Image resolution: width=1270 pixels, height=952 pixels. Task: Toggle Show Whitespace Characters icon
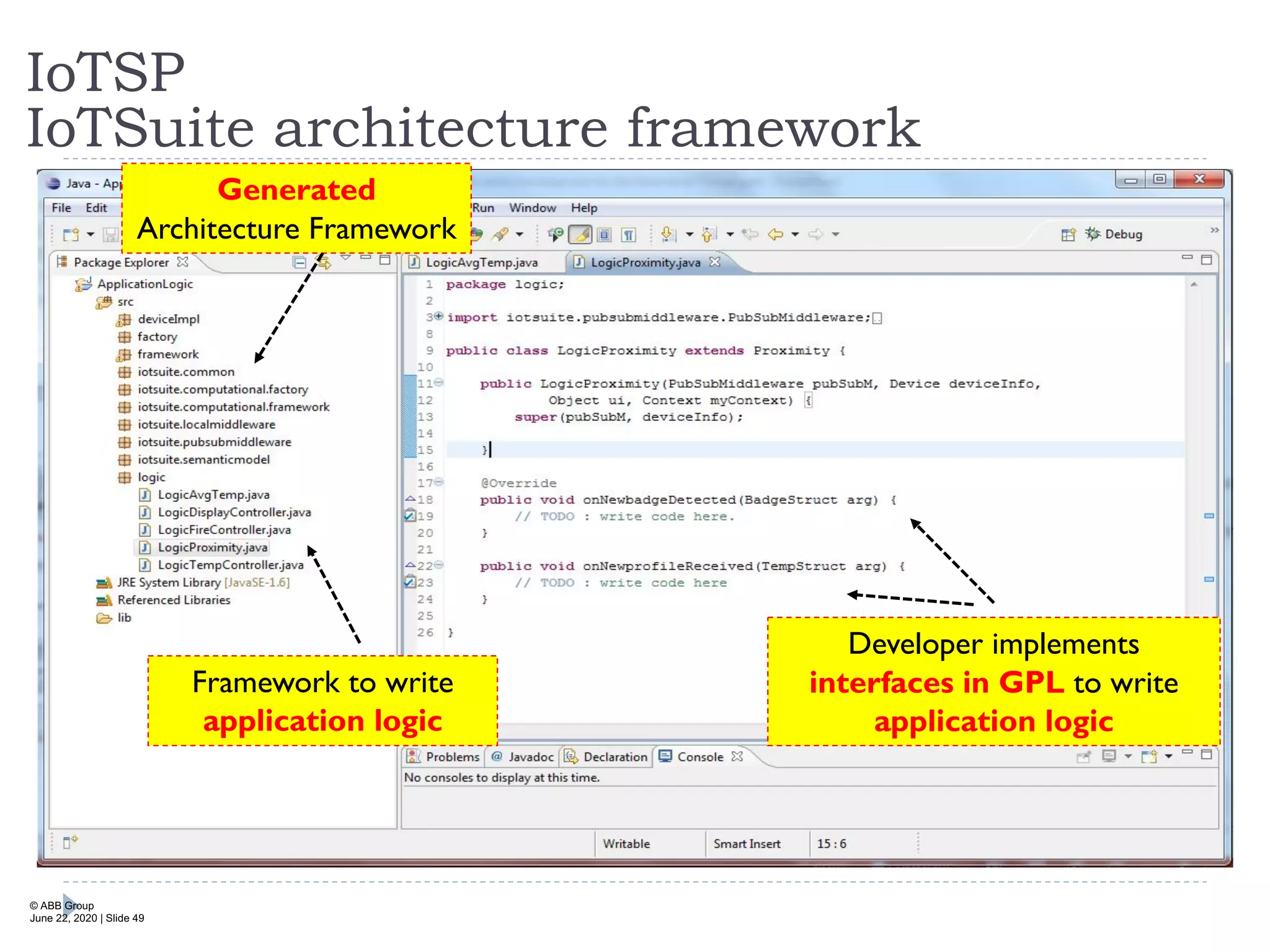tap(628, 234)
